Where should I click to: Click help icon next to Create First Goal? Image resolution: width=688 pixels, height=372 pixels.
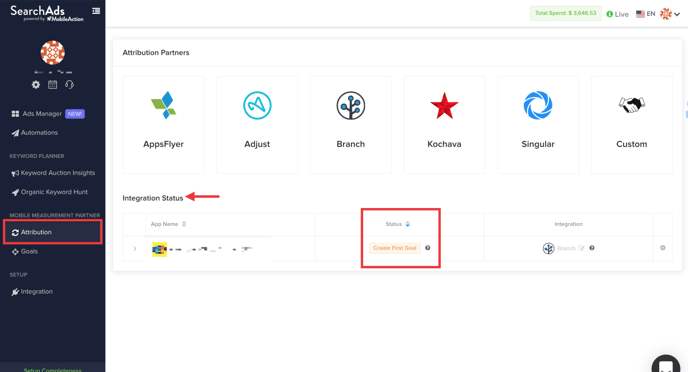point(428,248)
